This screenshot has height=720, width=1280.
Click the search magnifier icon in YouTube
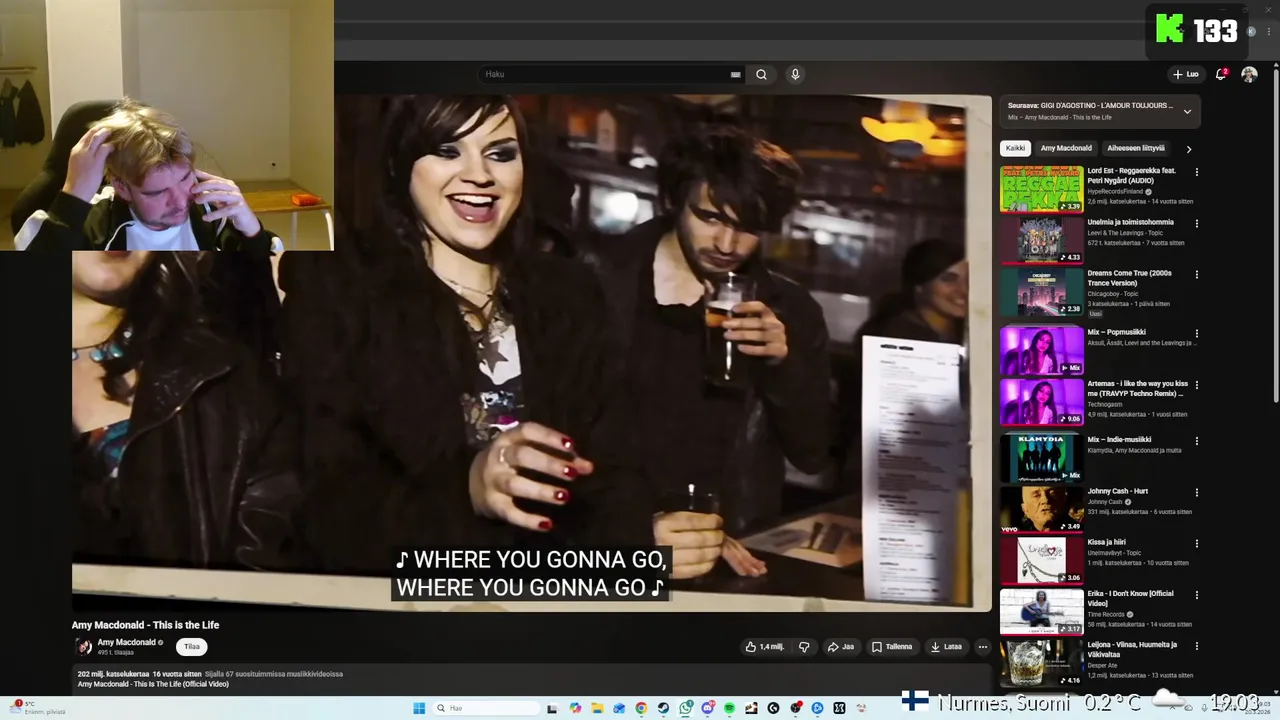click(761, 74)
